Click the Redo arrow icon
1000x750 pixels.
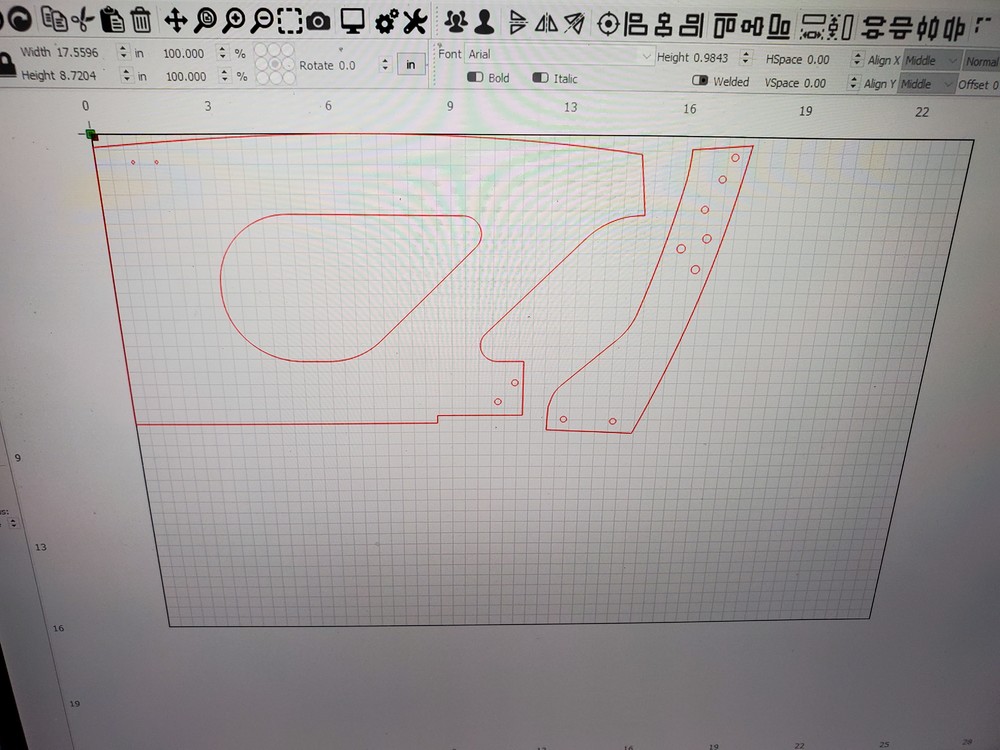[18, 18]
